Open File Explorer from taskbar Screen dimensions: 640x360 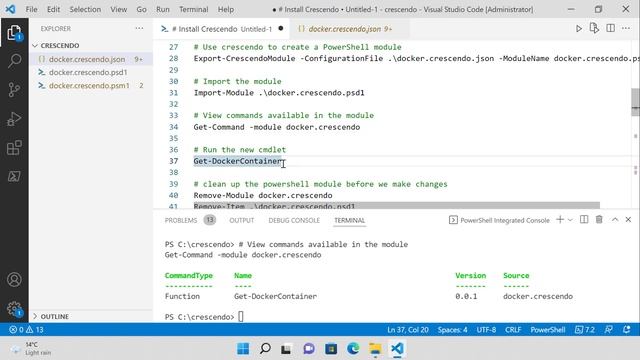[x=375, y=349]
